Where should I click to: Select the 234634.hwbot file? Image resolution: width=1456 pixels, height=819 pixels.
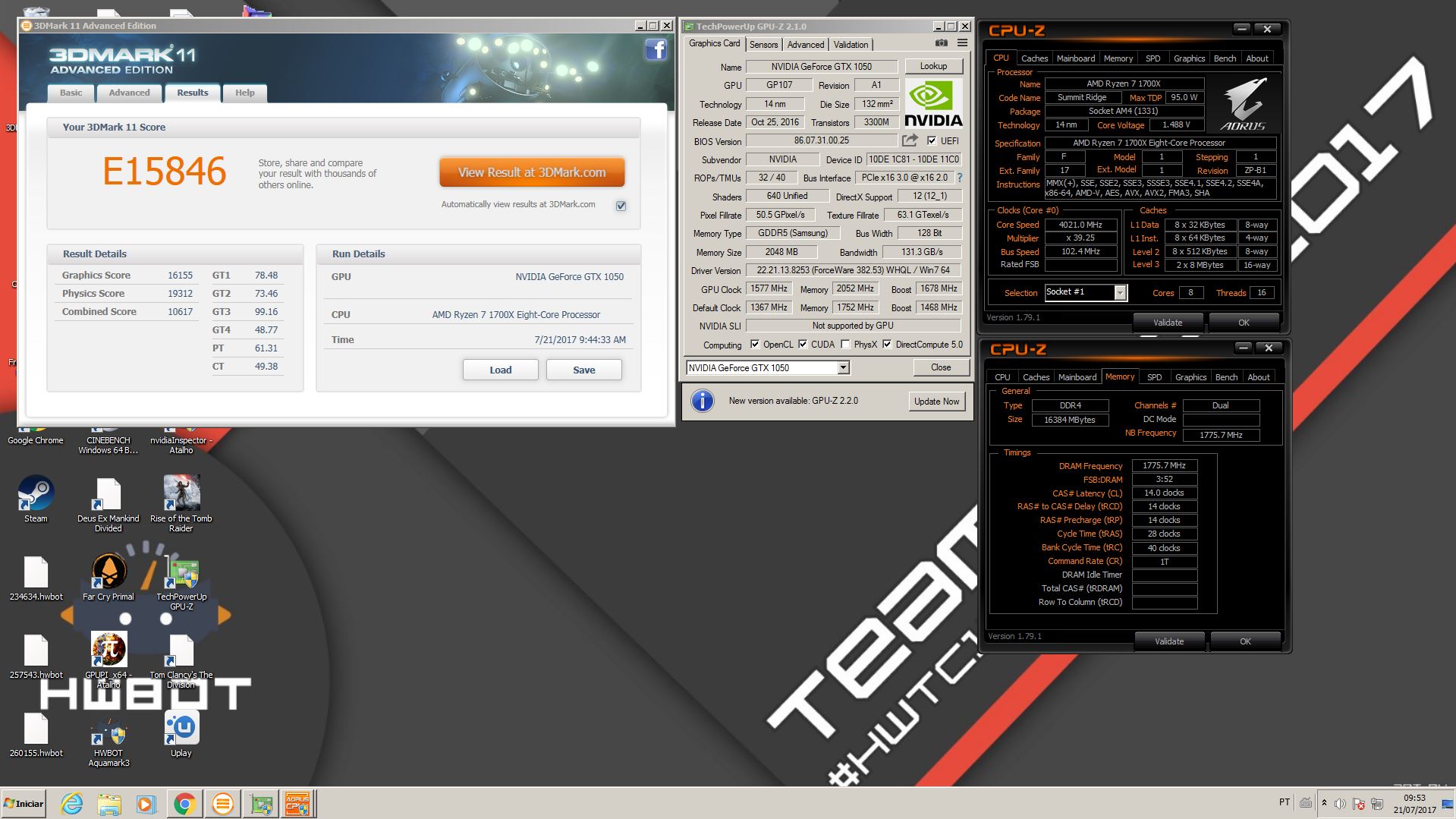[x=36, y=578]
